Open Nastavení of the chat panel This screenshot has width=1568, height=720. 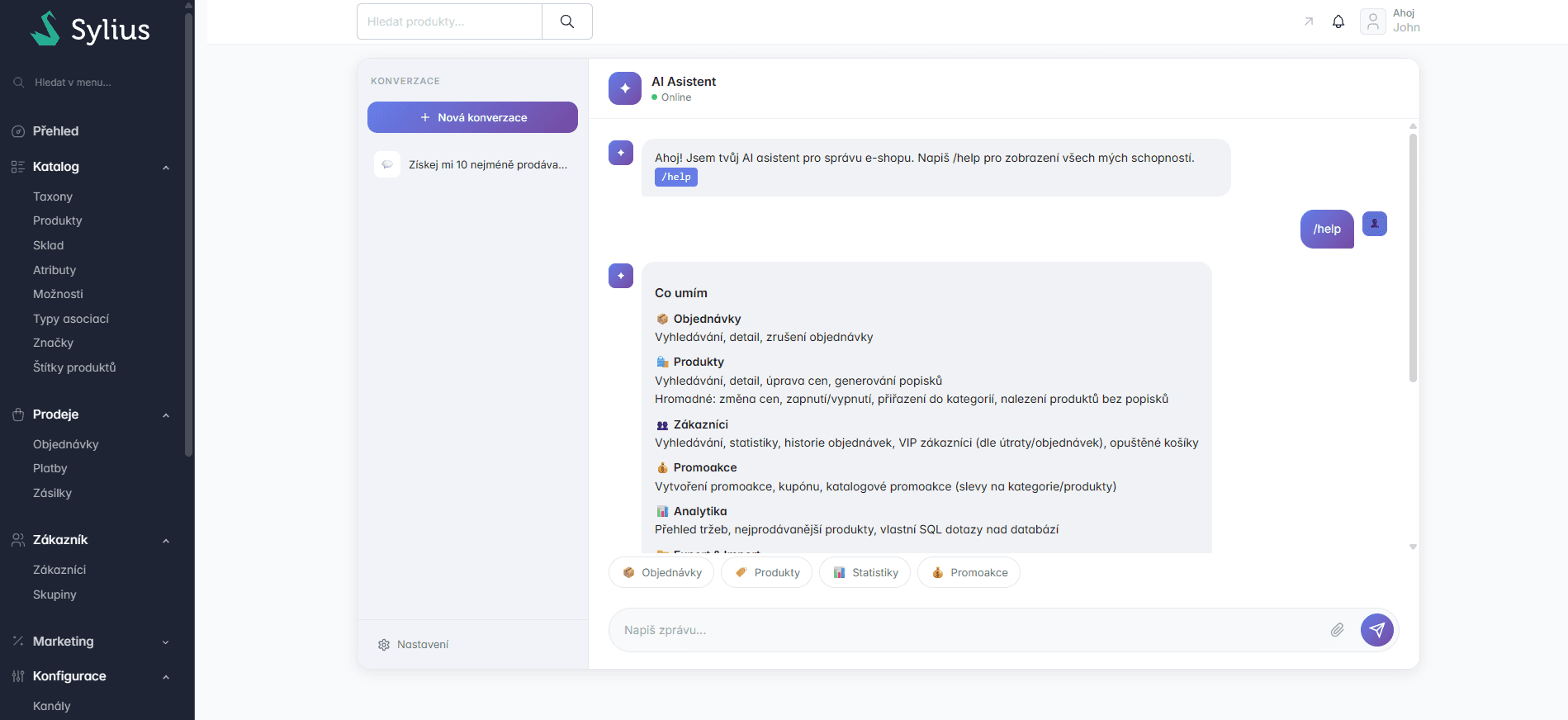[413, 645]
